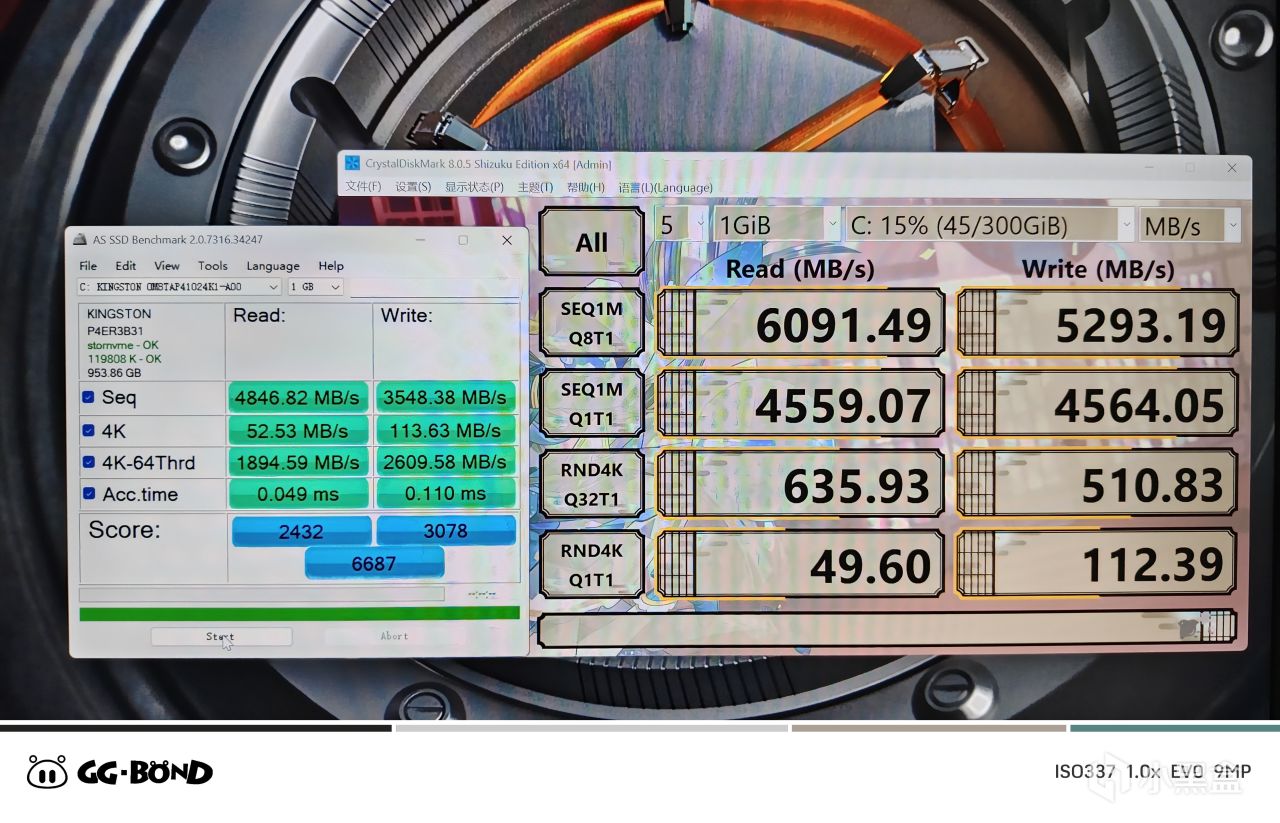Run the RND4K Q1T1 test
The image size is (1280, 823).
tap(591, 565)
